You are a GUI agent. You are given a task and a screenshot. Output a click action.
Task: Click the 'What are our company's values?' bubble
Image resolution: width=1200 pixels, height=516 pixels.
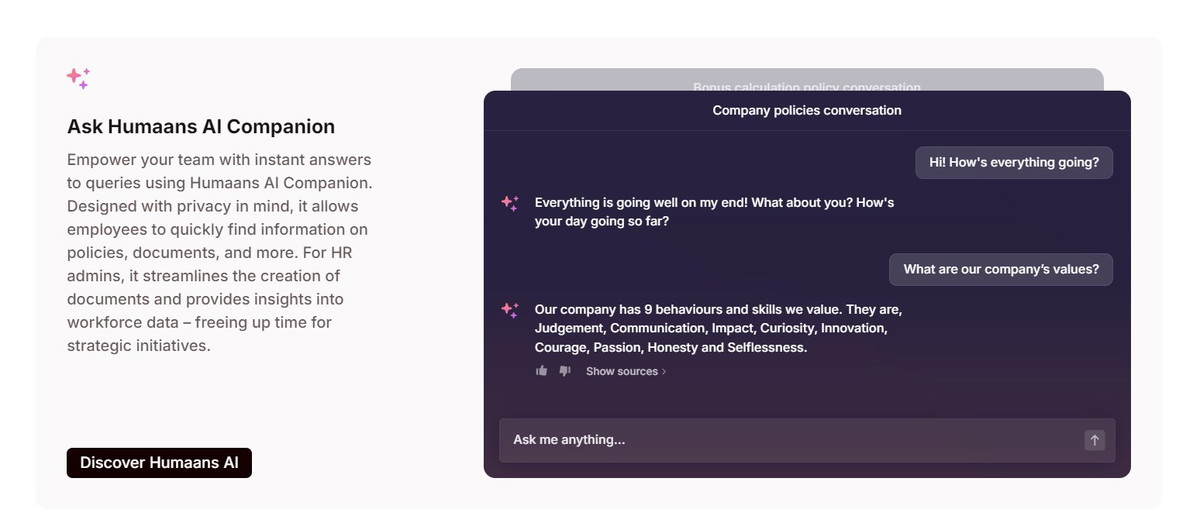(1000, 269)
